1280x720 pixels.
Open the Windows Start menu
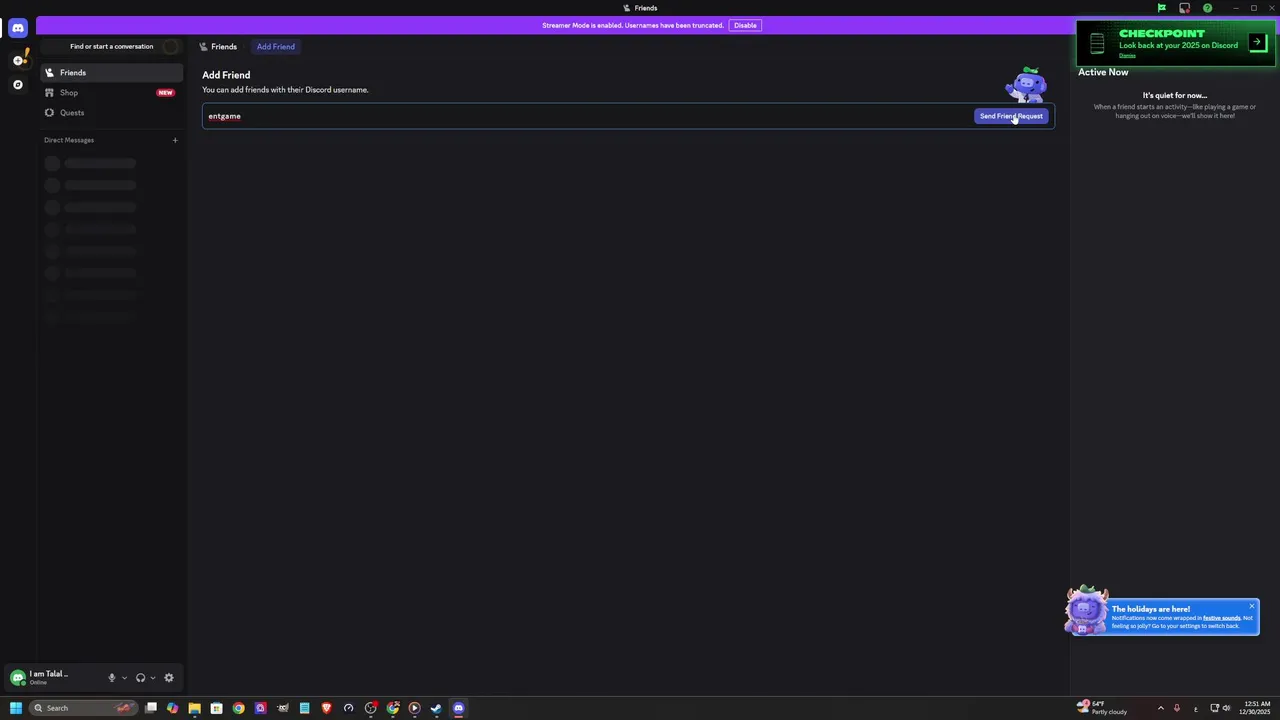[16, 708]
